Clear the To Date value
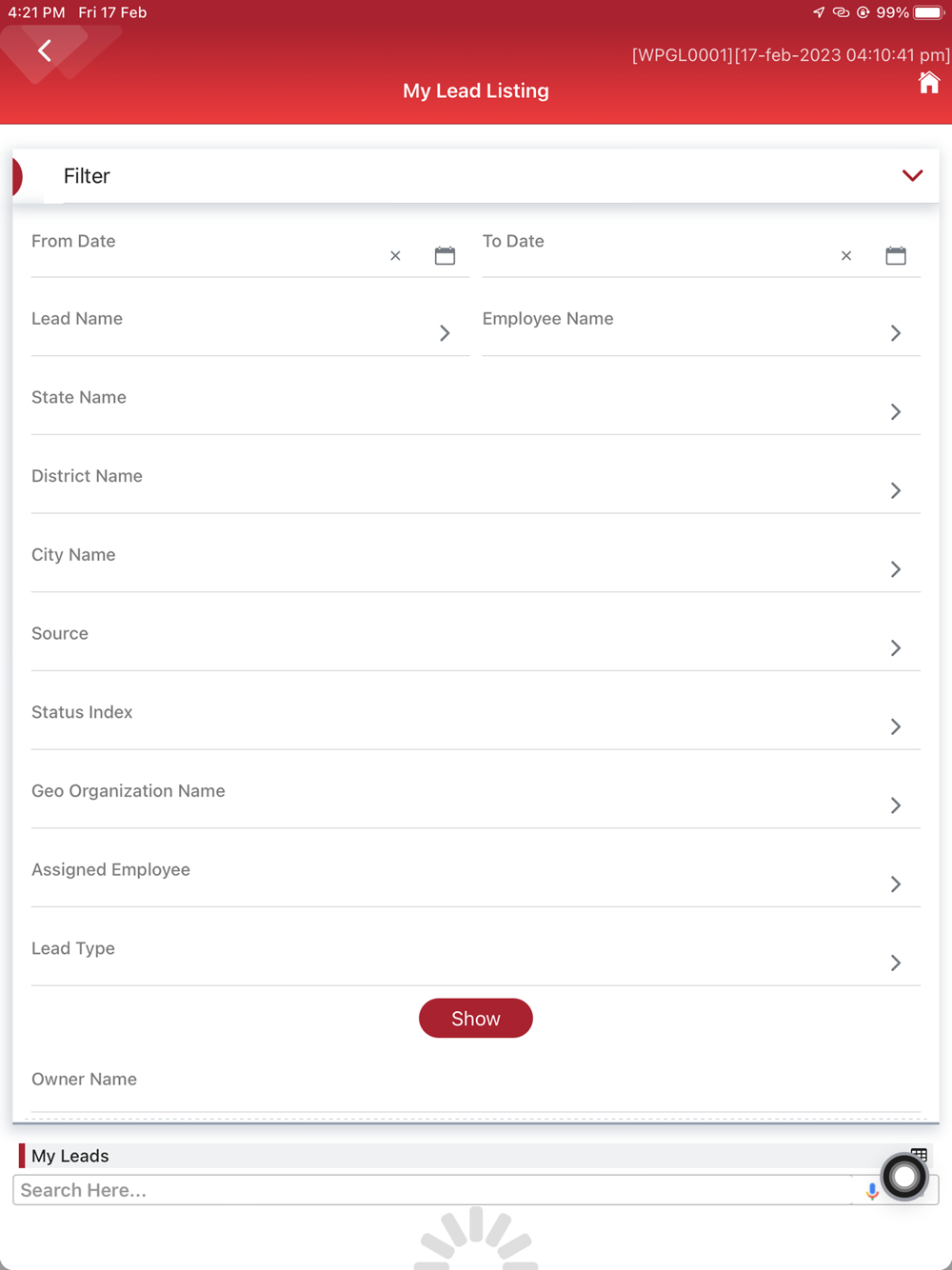The image size is (952, 1270). pos(846,256)
